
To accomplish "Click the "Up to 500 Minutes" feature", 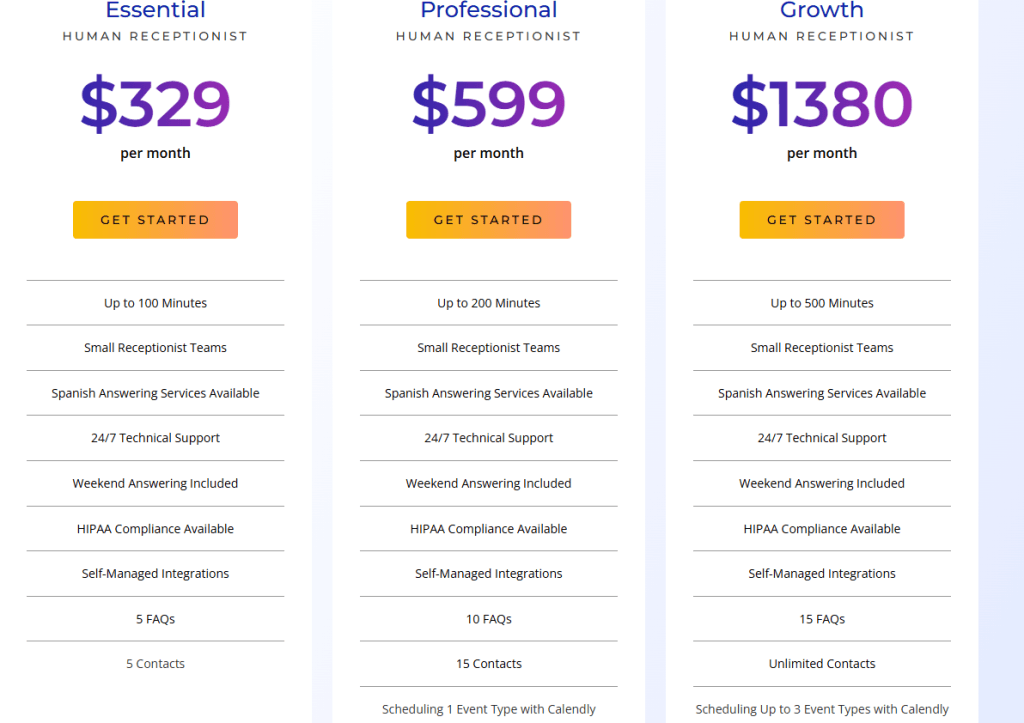I will coord(821,303).
